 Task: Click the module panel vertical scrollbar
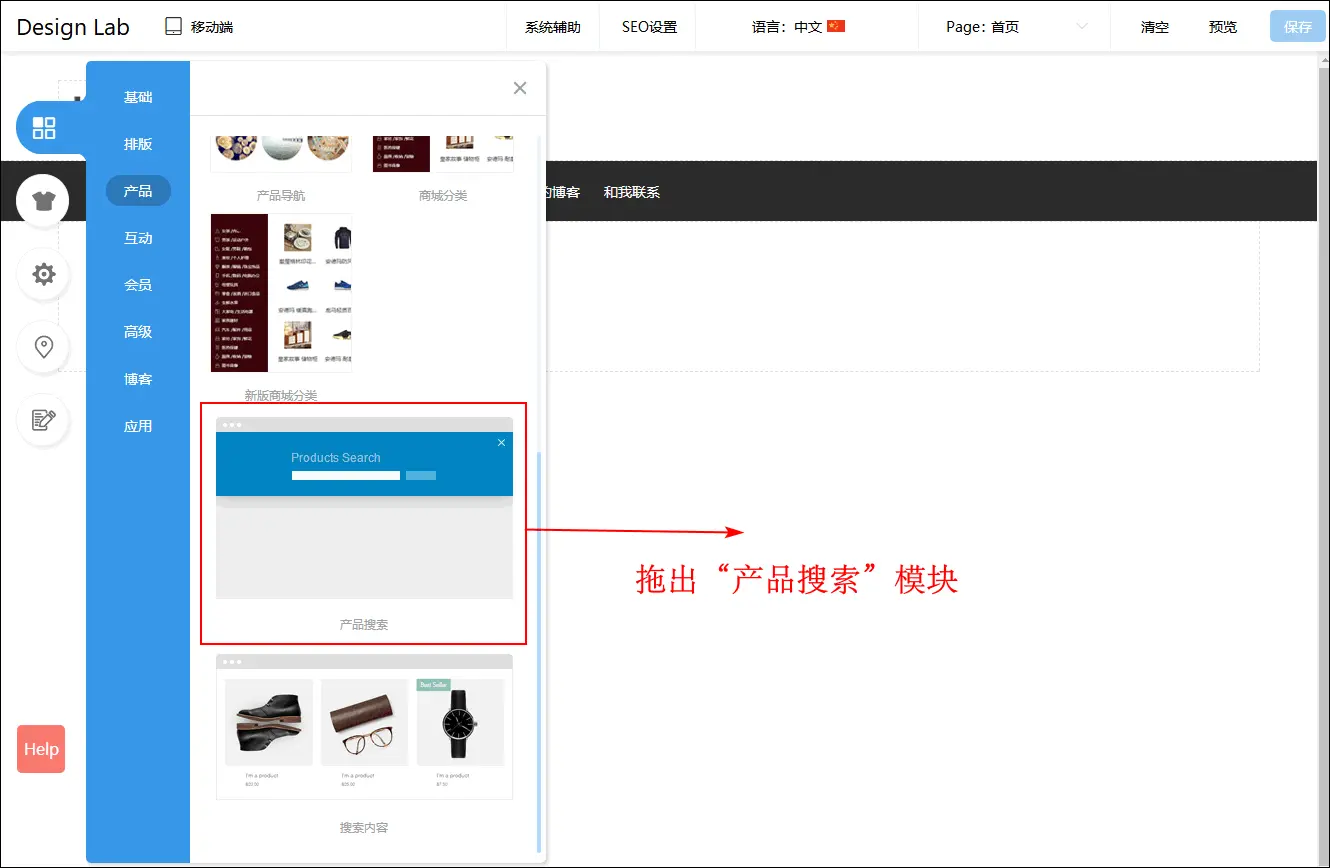[x=540, y=650]
